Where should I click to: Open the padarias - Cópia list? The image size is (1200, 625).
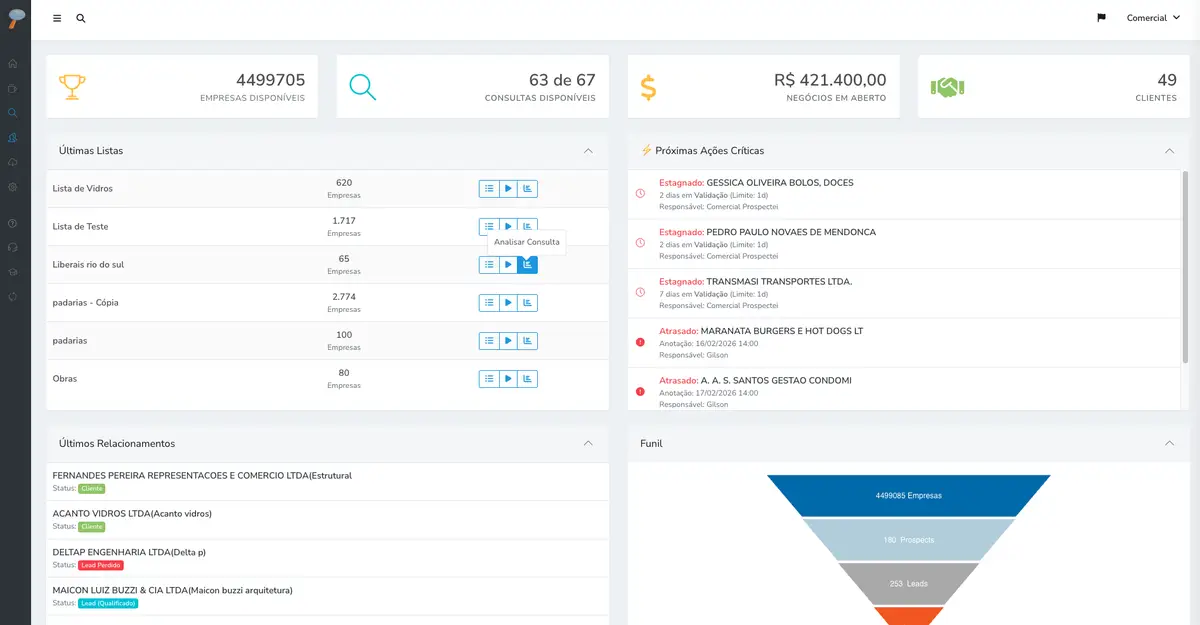(x=85, y=302)
